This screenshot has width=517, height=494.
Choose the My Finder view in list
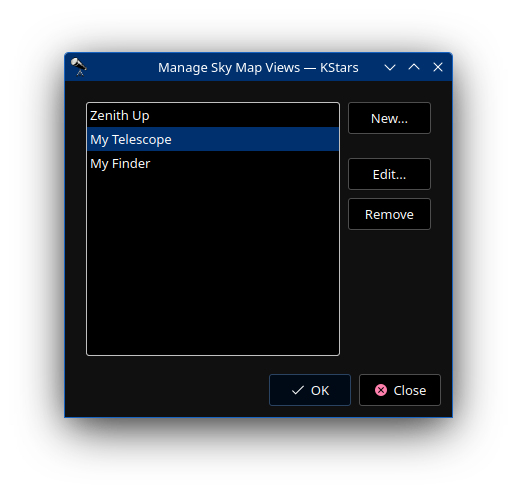(x=213, y=163)
